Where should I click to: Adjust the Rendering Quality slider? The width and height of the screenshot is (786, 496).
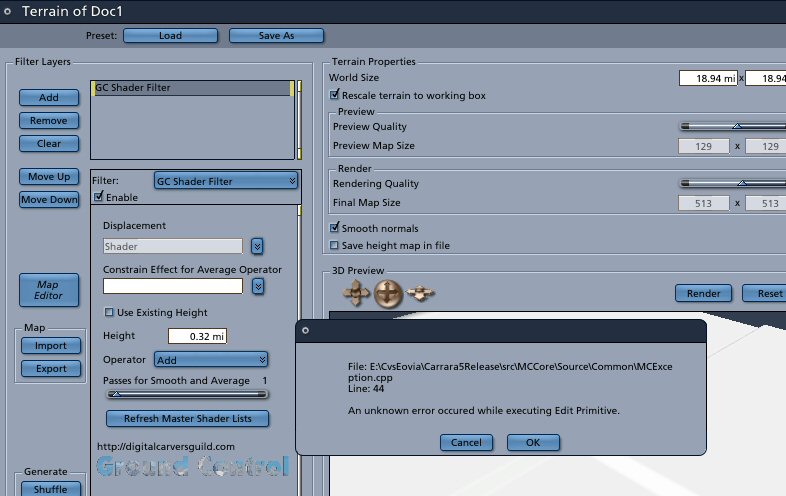[733, 184]
